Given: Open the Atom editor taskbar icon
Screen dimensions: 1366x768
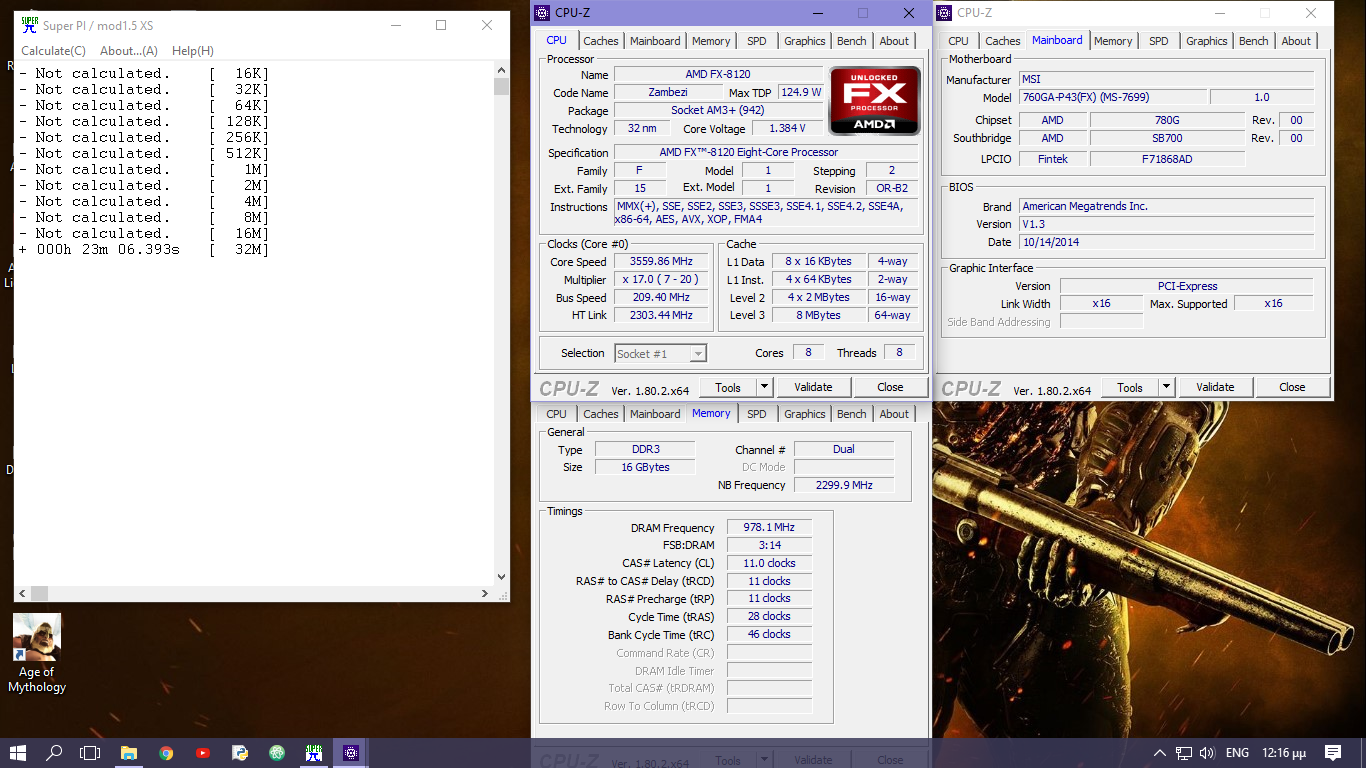Looking at the screenshot, I should point(277,753).
